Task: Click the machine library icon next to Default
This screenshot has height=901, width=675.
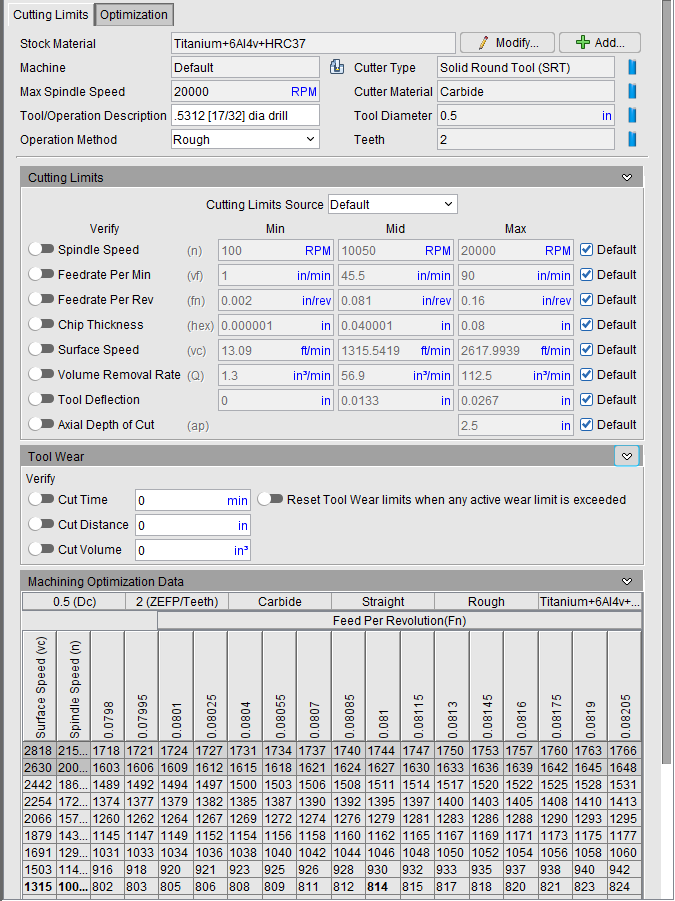Action: 337,67
